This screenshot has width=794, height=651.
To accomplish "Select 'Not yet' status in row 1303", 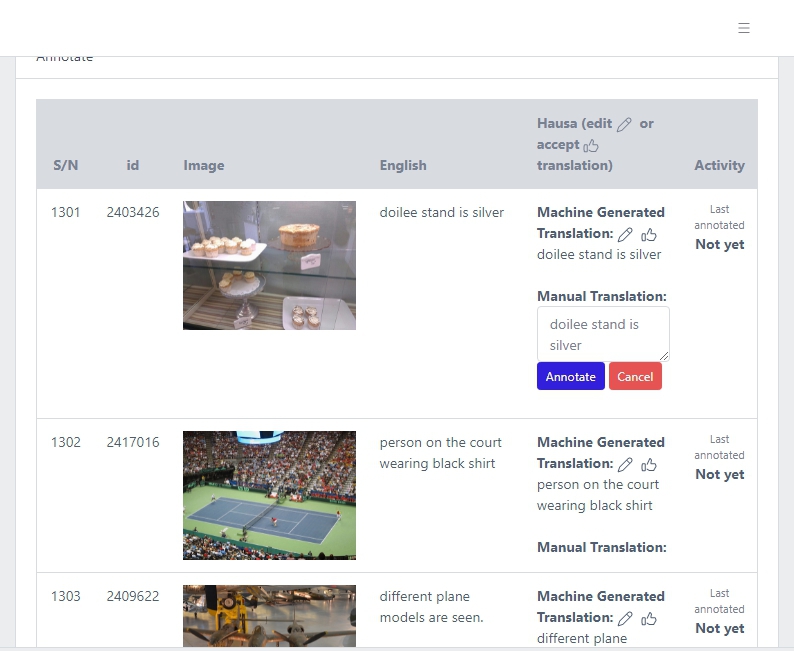I will (720, 628).
